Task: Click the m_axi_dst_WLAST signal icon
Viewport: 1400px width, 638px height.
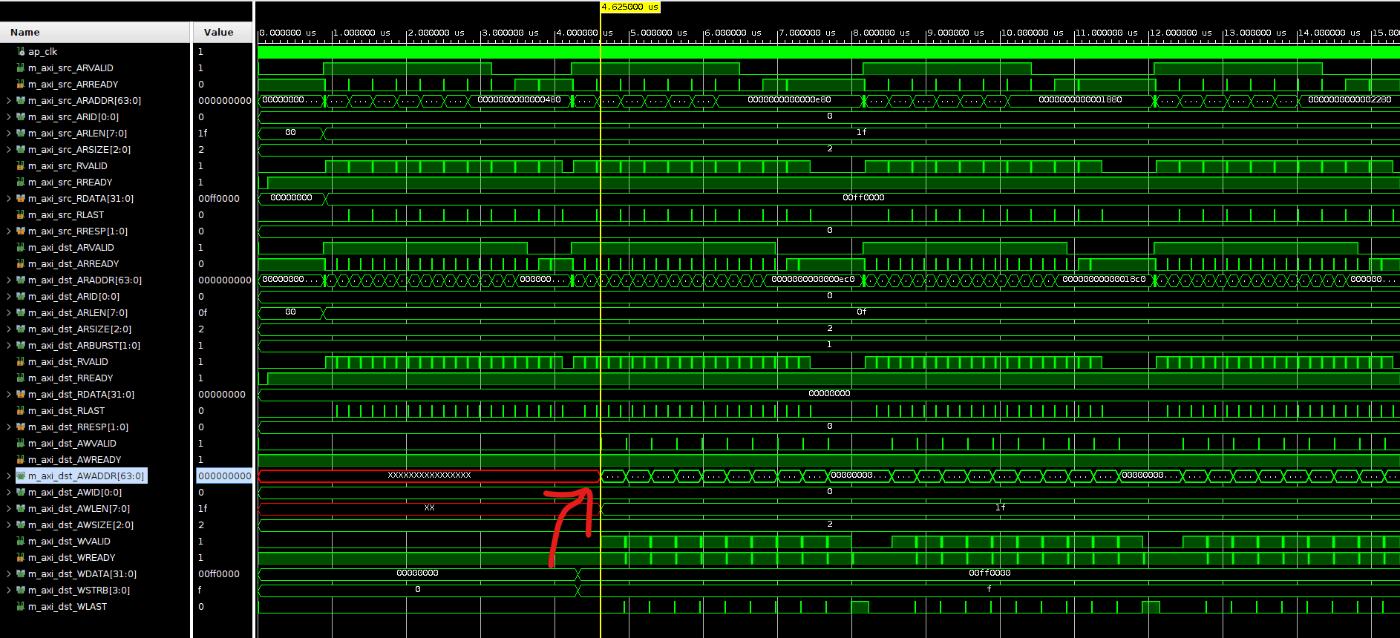Action: (x=21, y=607)
